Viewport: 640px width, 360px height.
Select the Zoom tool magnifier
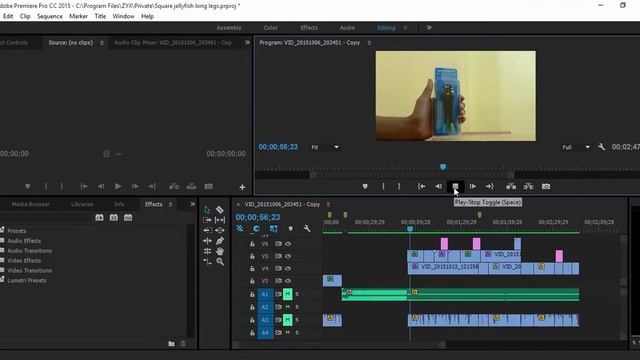(x=220, y=262)
